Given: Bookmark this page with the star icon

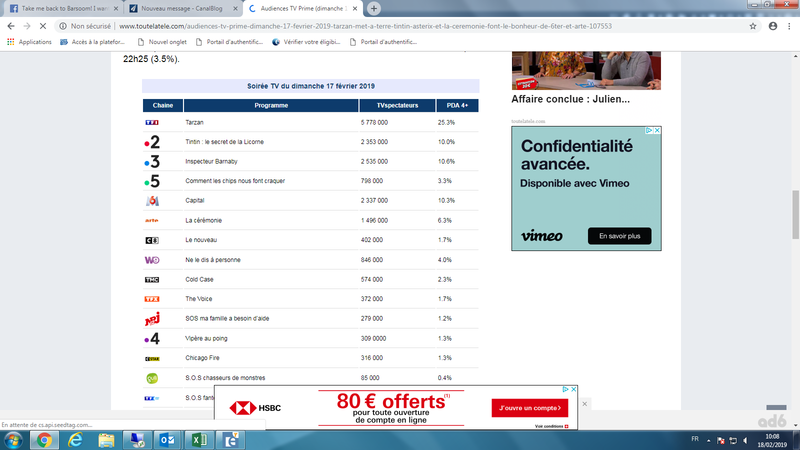Looking at the screenshot, I should [x=753, y=26].
